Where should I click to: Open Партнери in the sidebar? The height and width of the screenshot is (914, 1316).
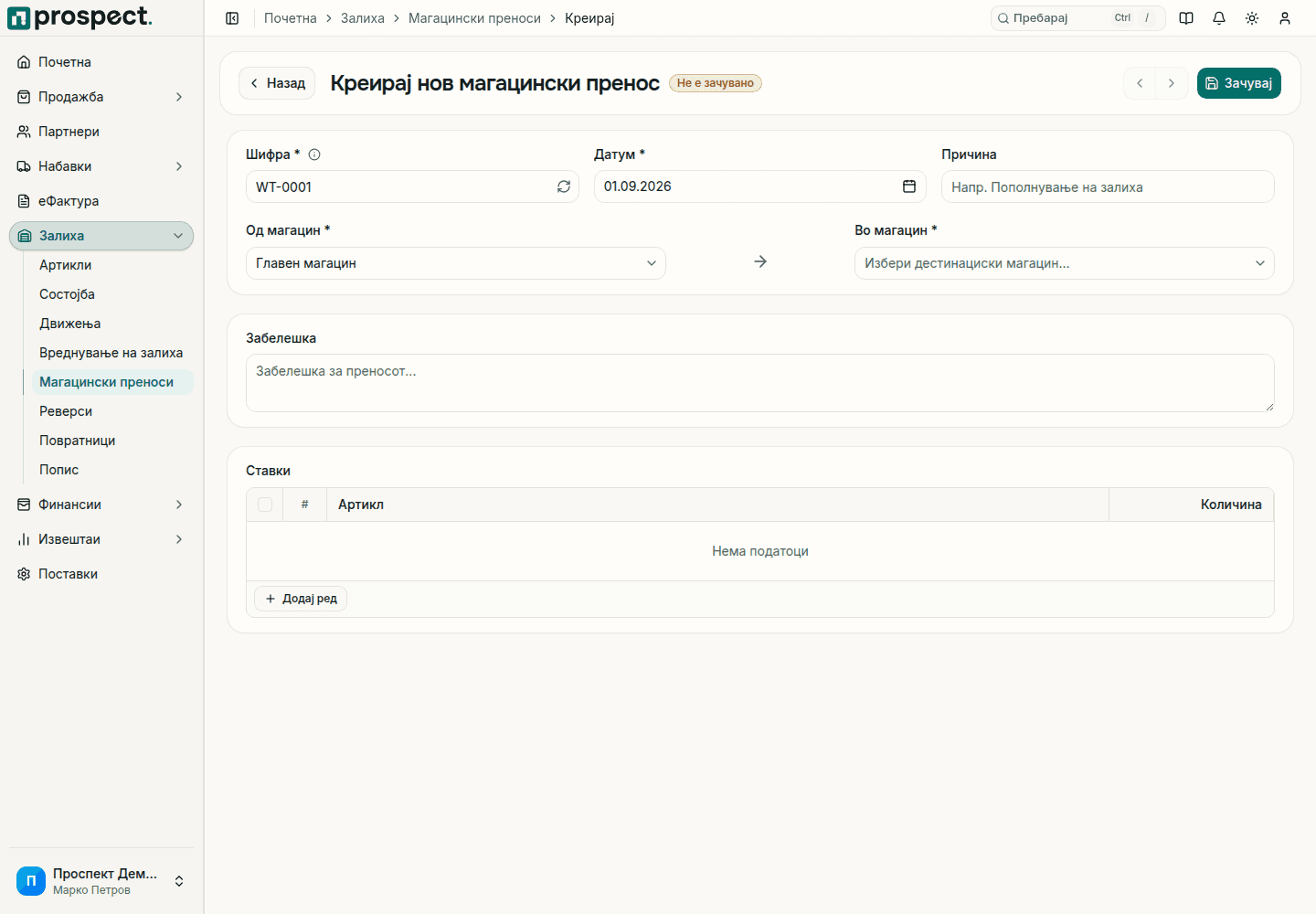tap(101, 132)
